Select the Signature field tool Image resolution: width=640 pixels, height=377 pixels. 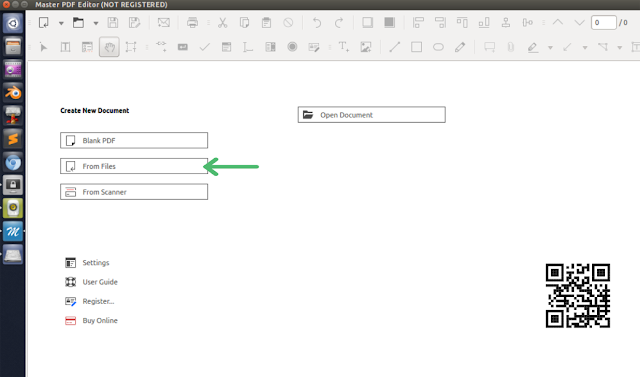point(314,47)
